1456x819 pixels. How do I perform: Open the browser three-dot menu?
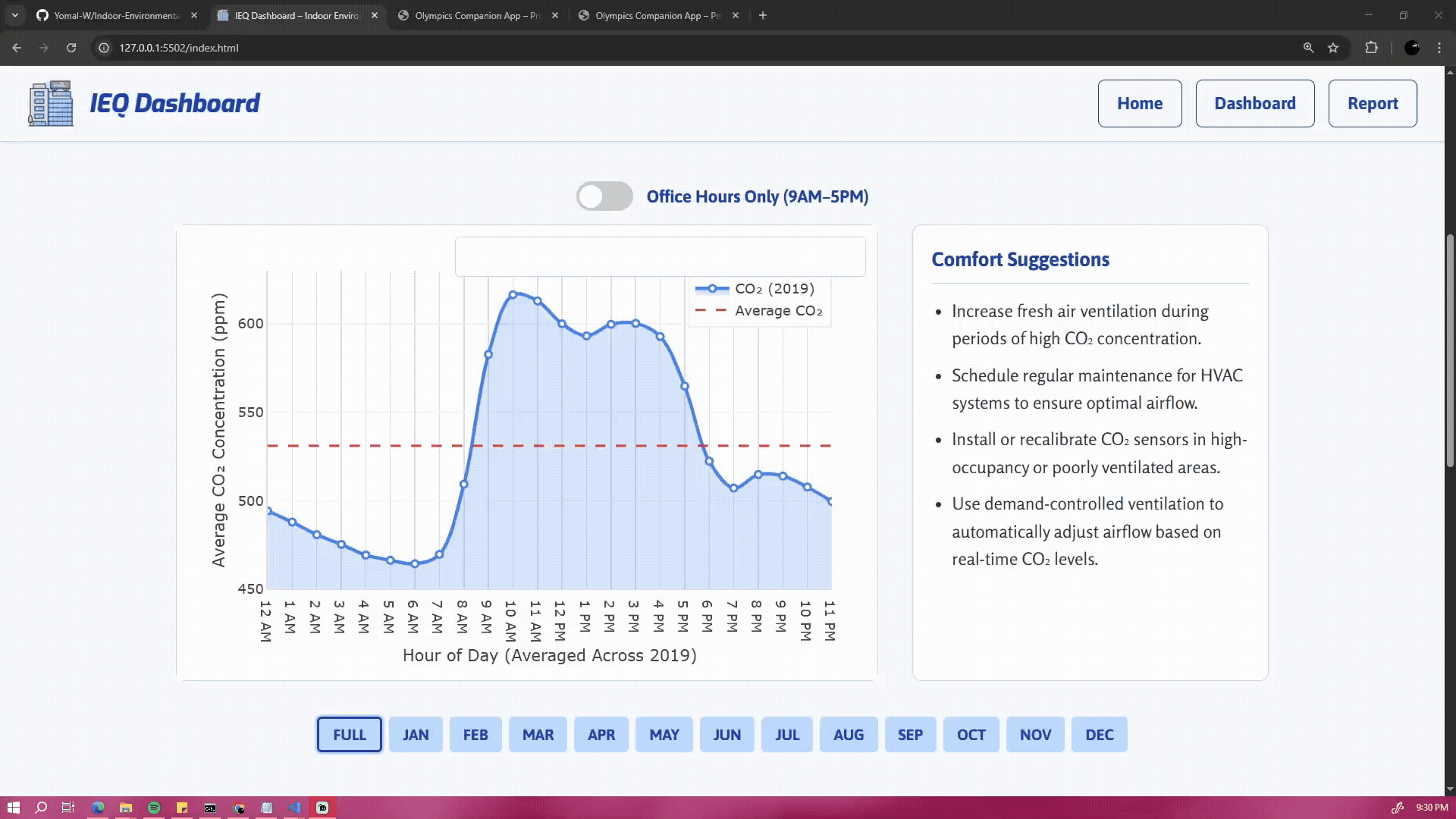[x=1439, y=47]
